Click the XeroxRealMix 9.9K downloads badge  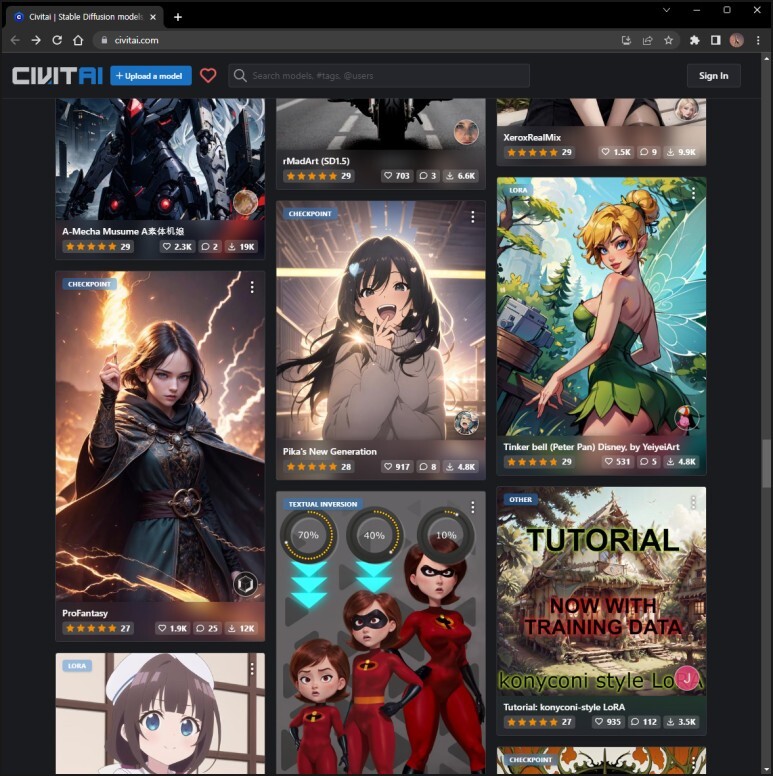tap(681, 152)
